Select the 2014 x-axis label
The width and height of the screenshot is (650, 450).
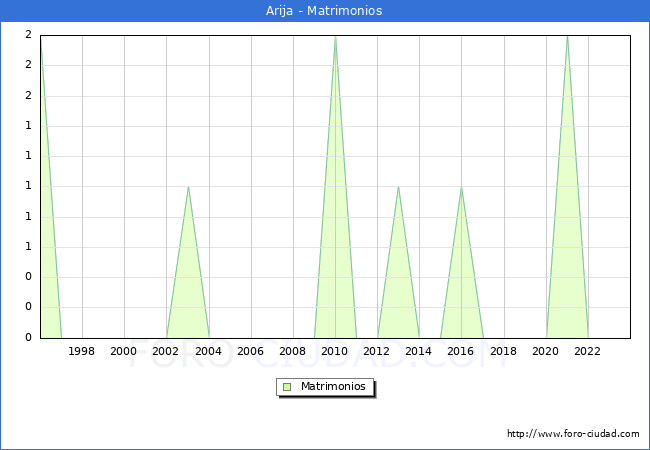click(x=418, y=351)
